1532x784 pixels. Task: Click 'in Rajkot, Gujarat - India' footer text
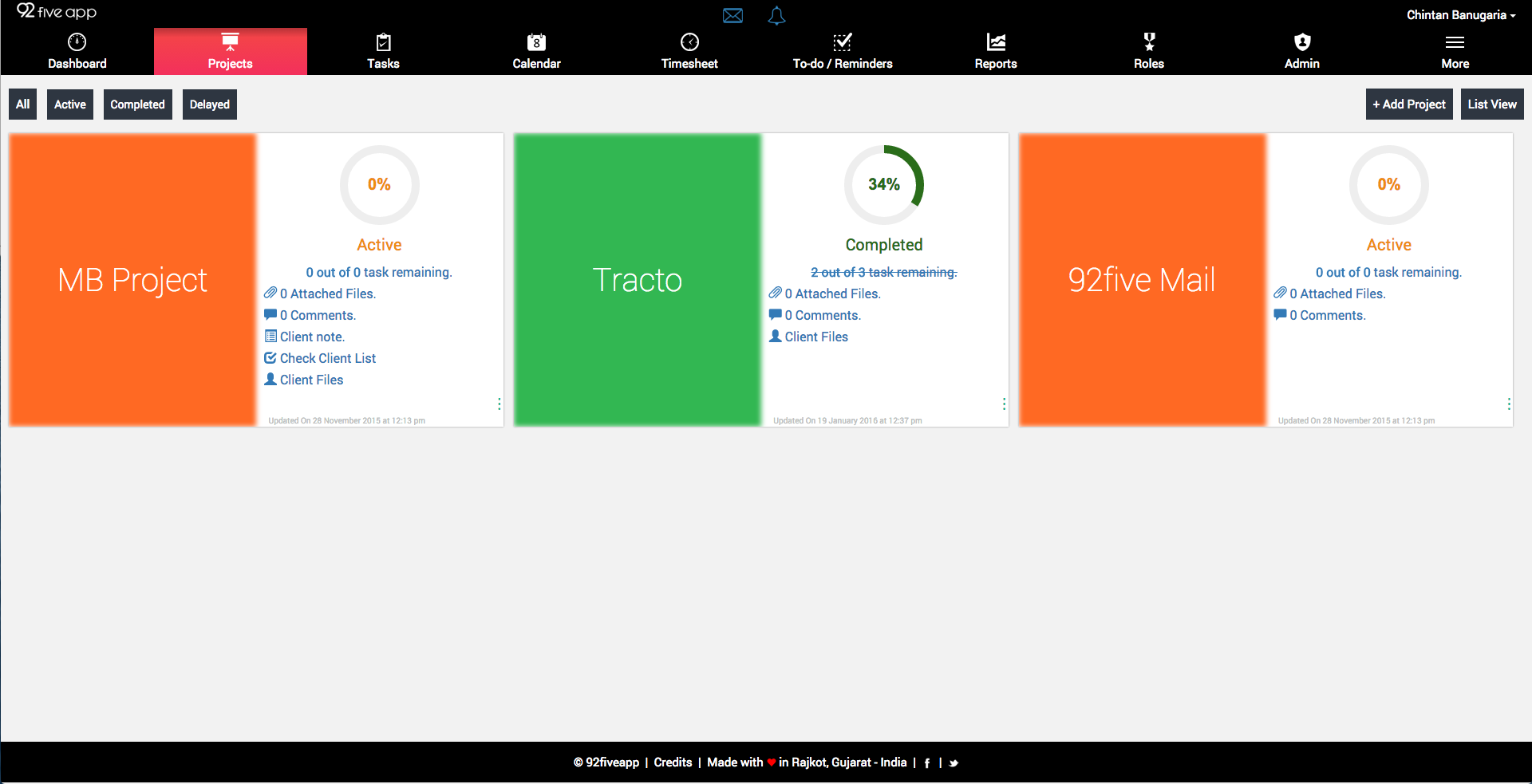coord(843,762)
